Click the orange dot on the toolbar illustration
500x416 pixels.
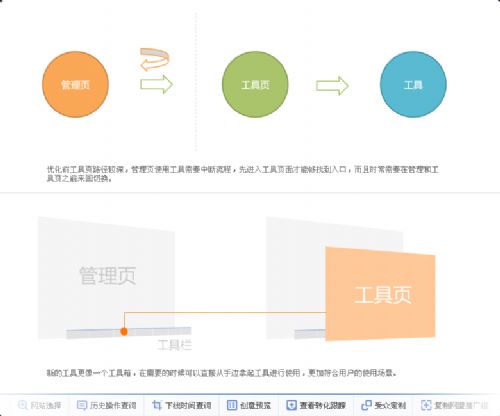(x=124, y=331)
